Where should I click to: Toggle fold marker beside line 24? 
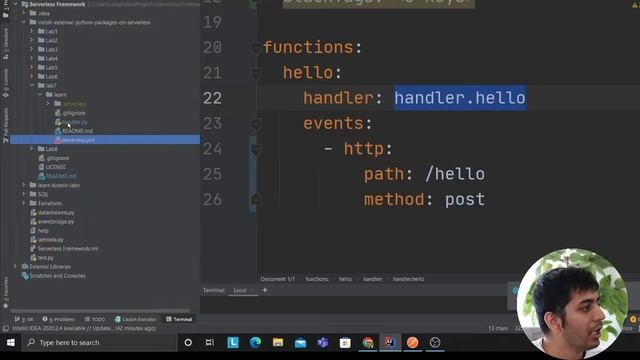[x=256, y=149]
